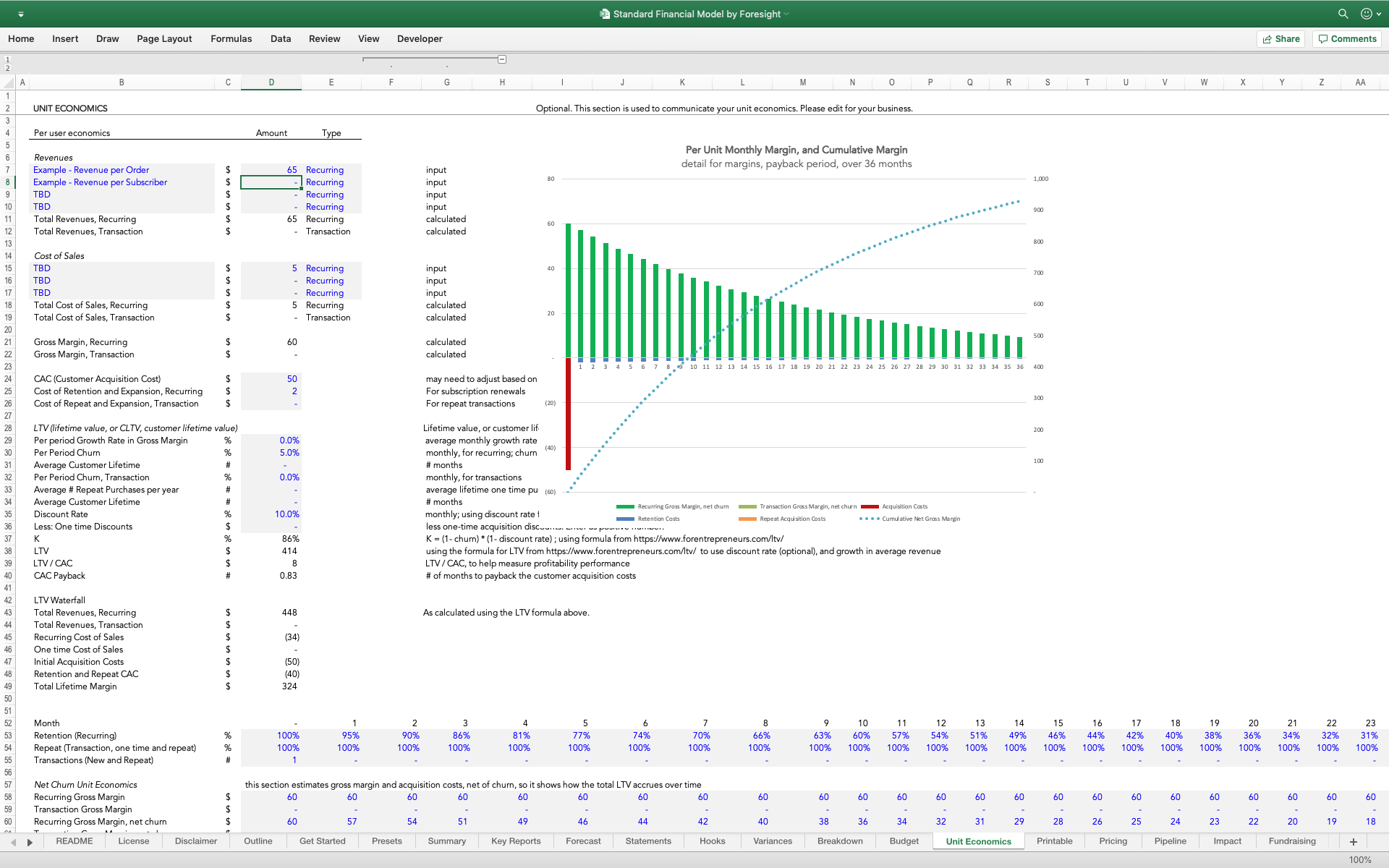Open the account avatar dropdown arrow
The height and width of the screenshot is (868, 1389).
(x=1377, y=14)
